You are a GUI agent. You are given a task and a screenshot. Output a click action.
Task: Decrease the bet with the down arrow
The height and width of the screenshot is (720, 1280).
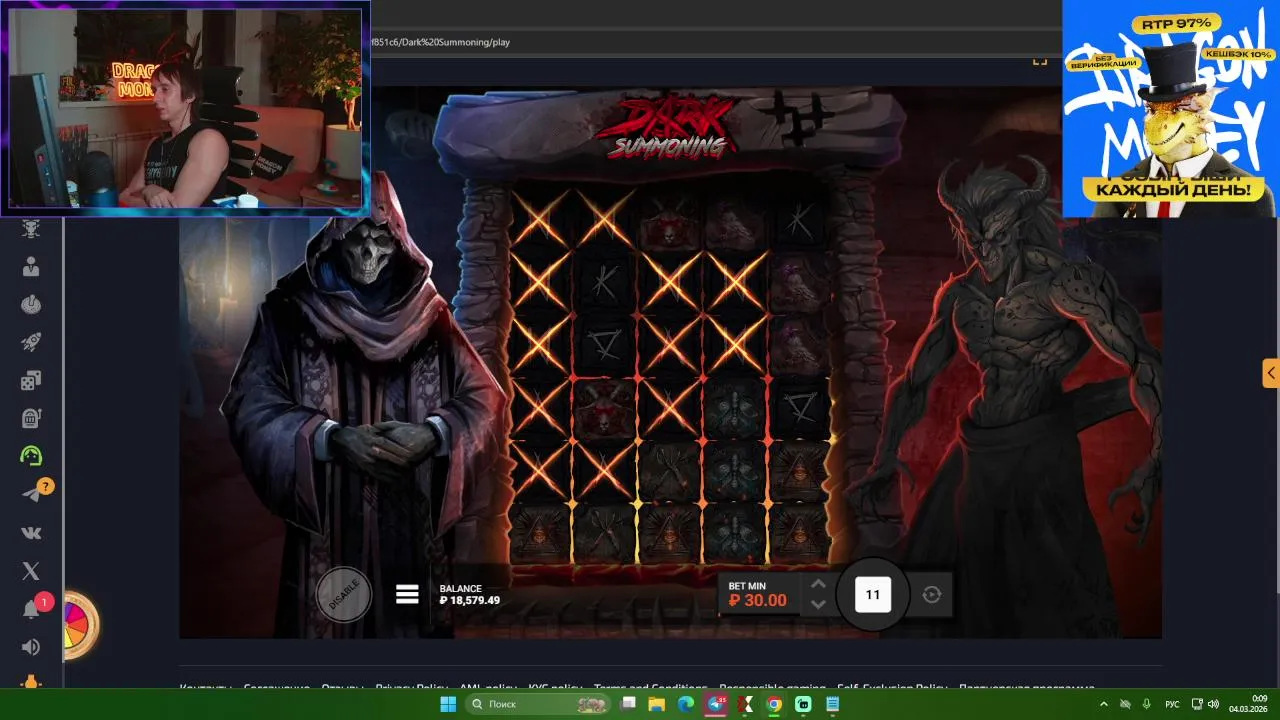click(x=818, y=604)
